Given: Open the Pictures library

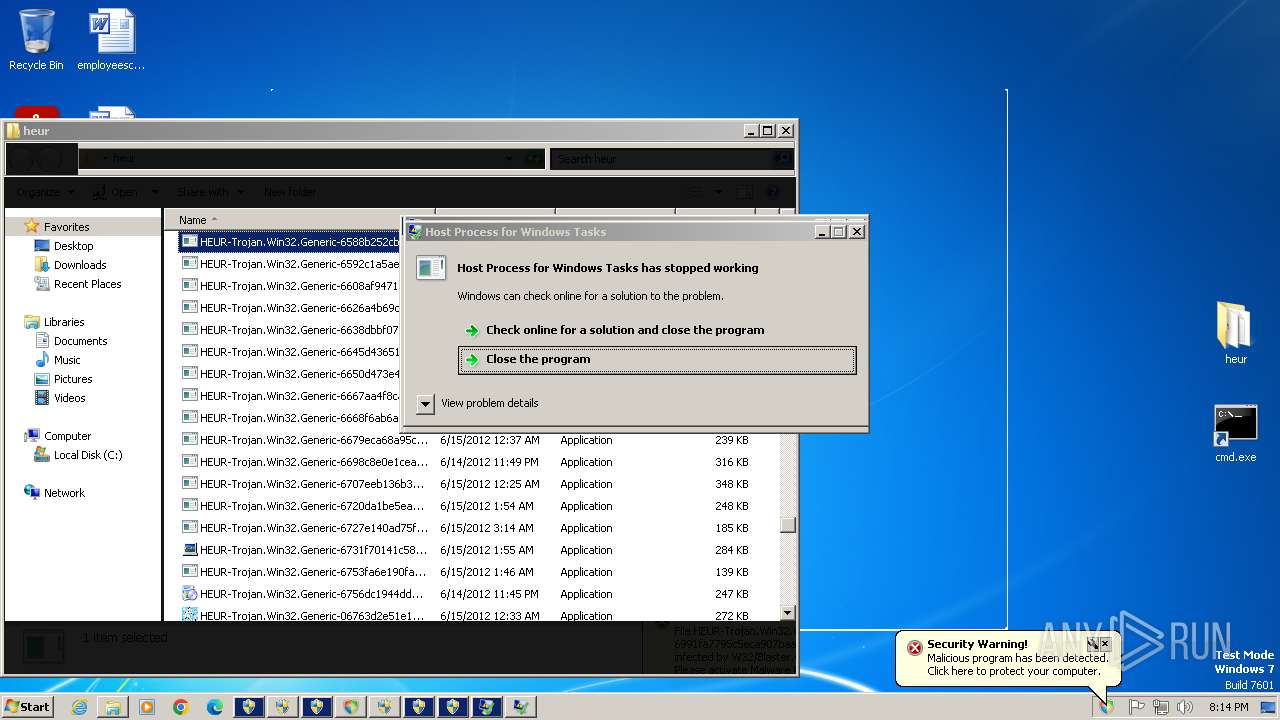Looking at the screenshot, I should click(73, 379).
